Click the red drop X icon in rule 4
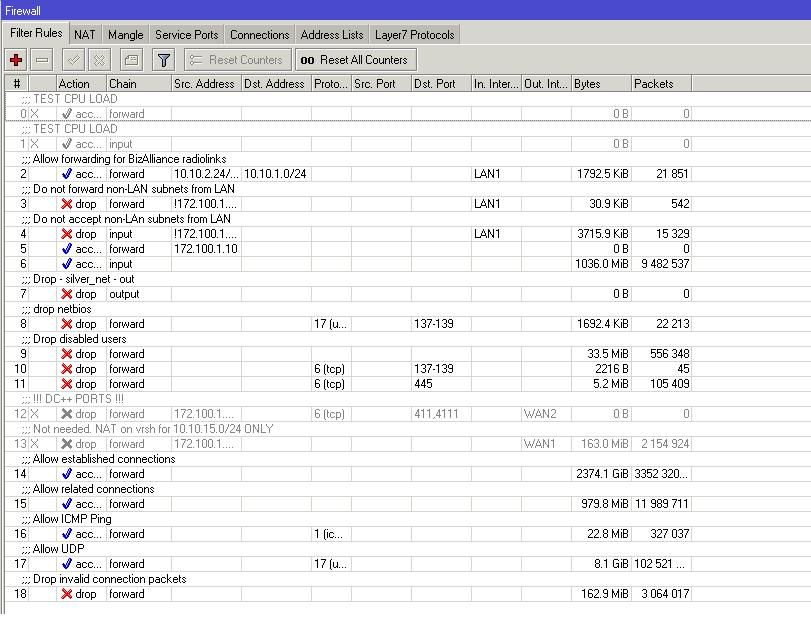Image resolution: width=811 pixels, height=634 pixels. point(67,234)
